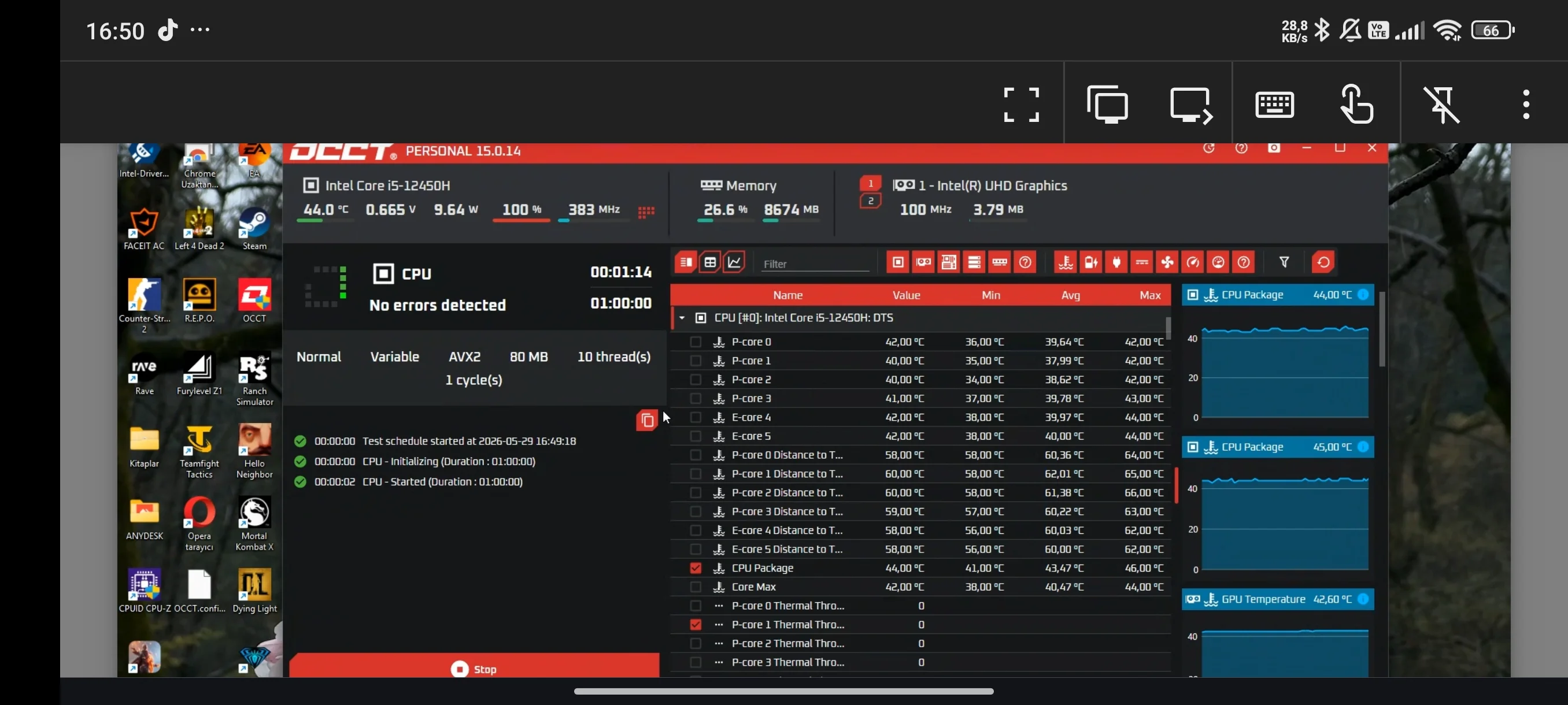Sort the sensor table by Avg column
Image resolution: width=1568 pixels, height=705 pixels.
point(1070,295)
